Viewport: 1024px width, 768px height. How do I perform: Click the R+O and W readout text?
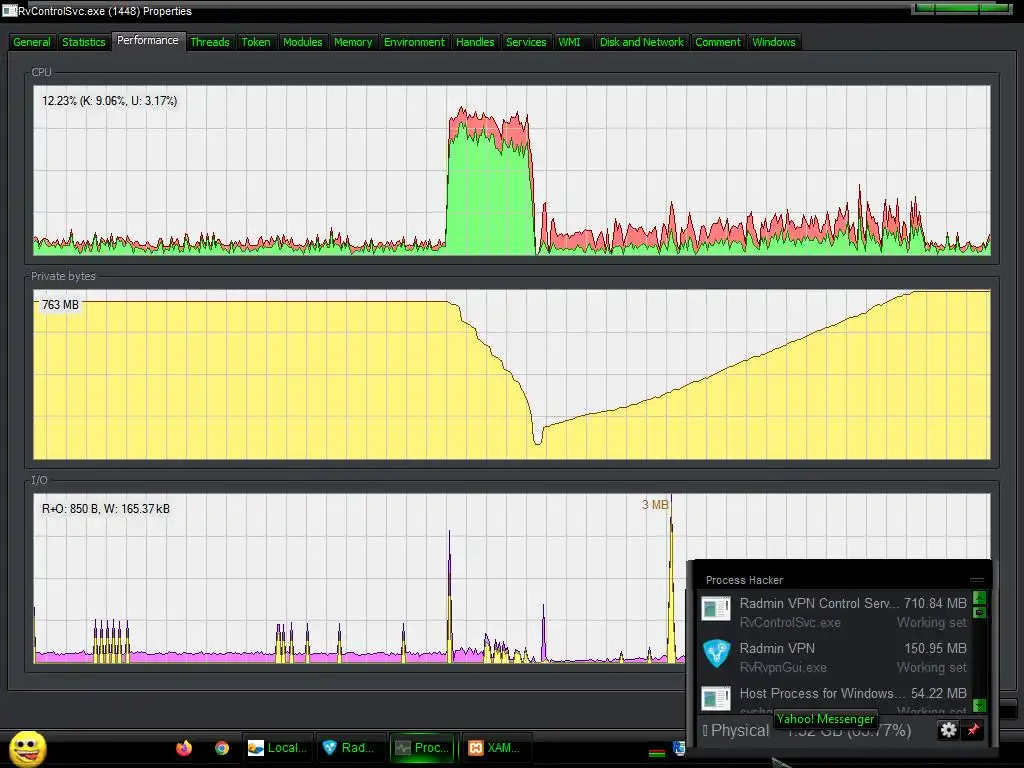click(106, 509)
